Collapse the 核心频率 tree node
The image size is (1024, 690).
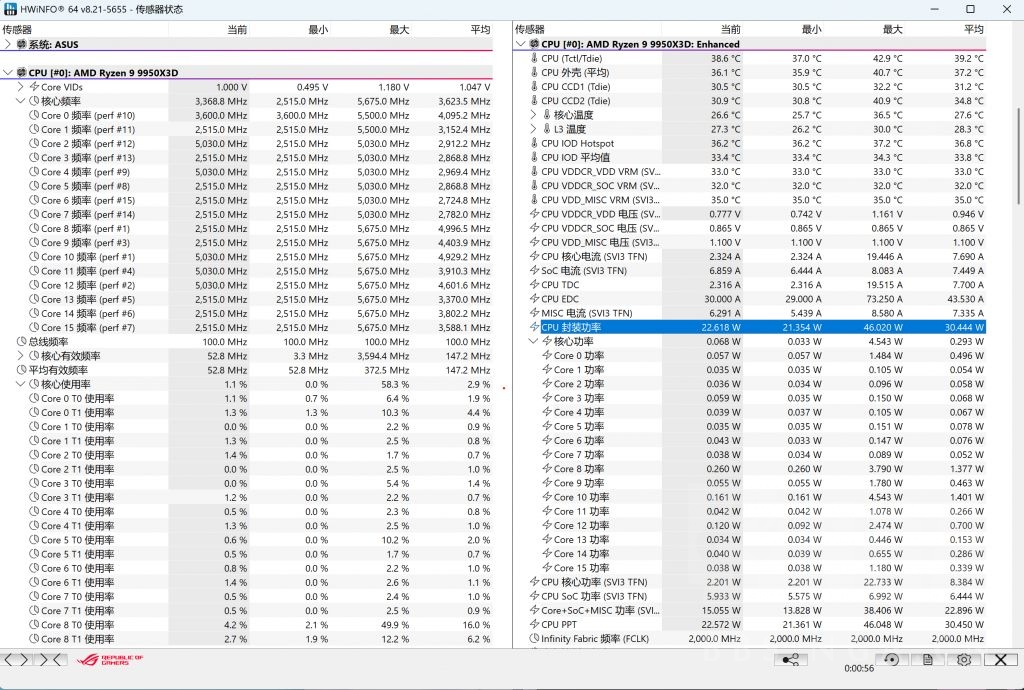[x=21, y=101]
